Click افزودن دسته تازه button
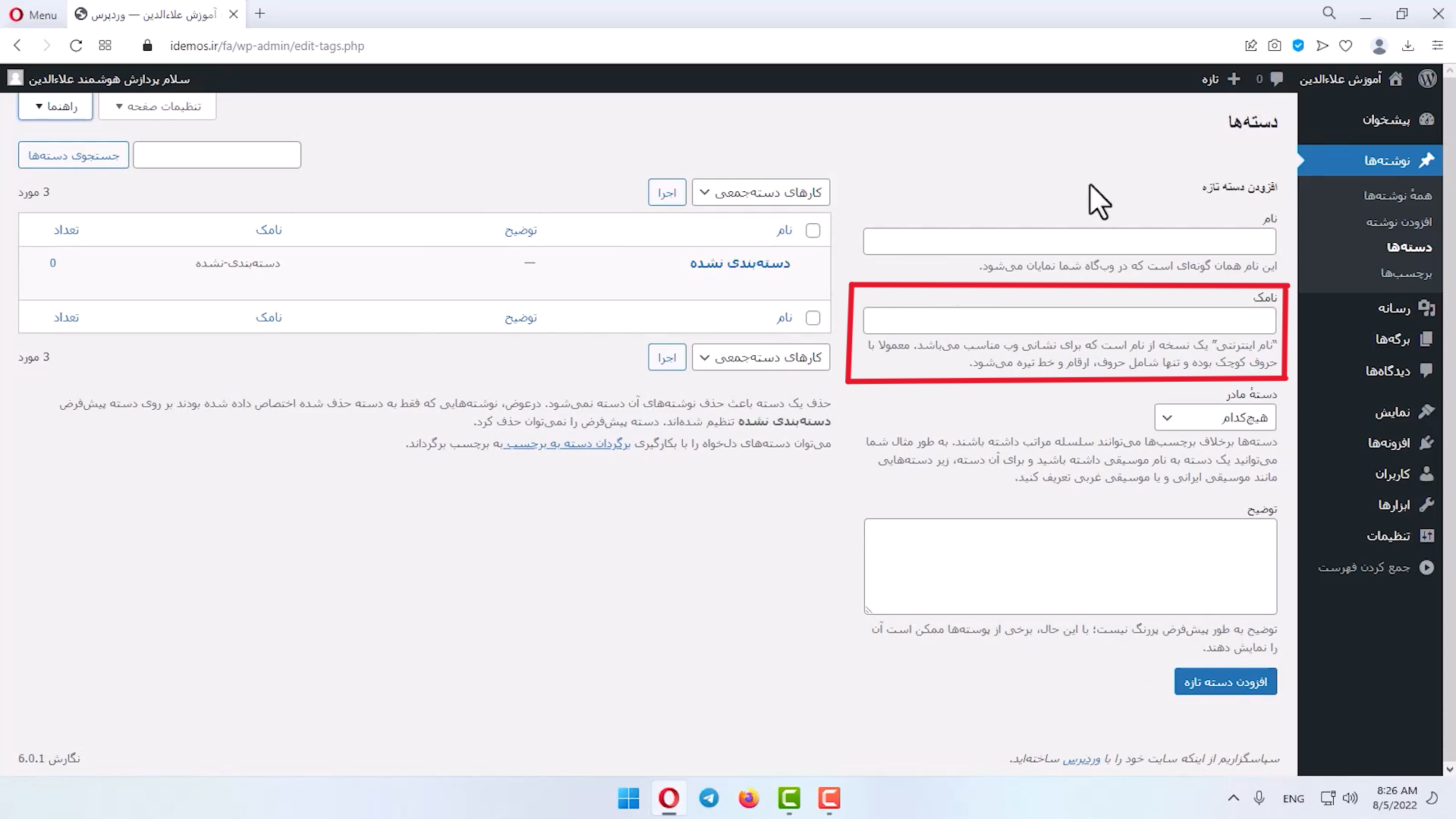The height and width of the screenshot is (819, 1456). [x=1225, y=682]
